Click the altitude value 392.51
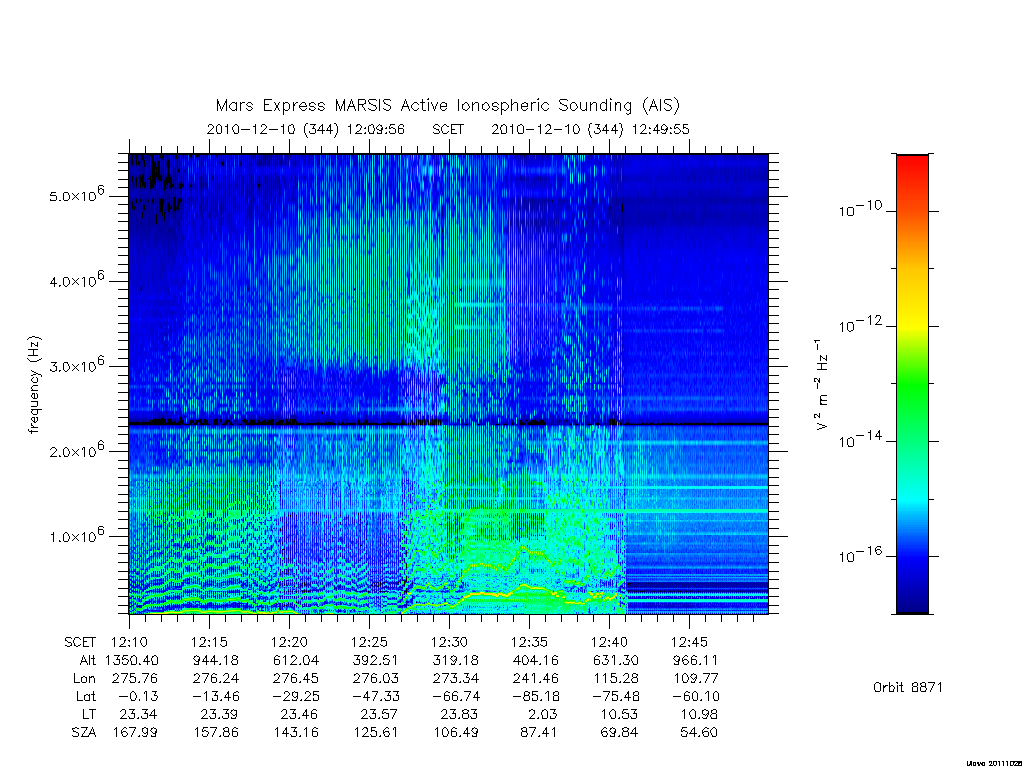 [375, 660]
